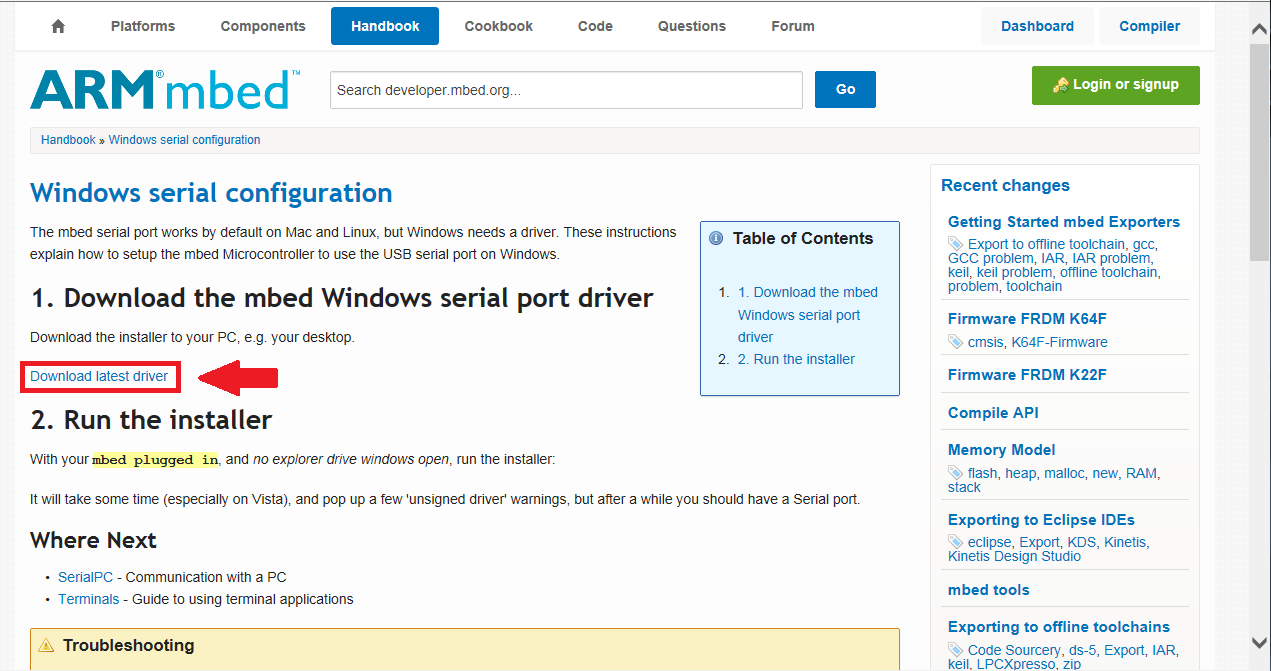Click the RAM tag
This screenshot has height=671, width=1271.
click(1142, 473)
